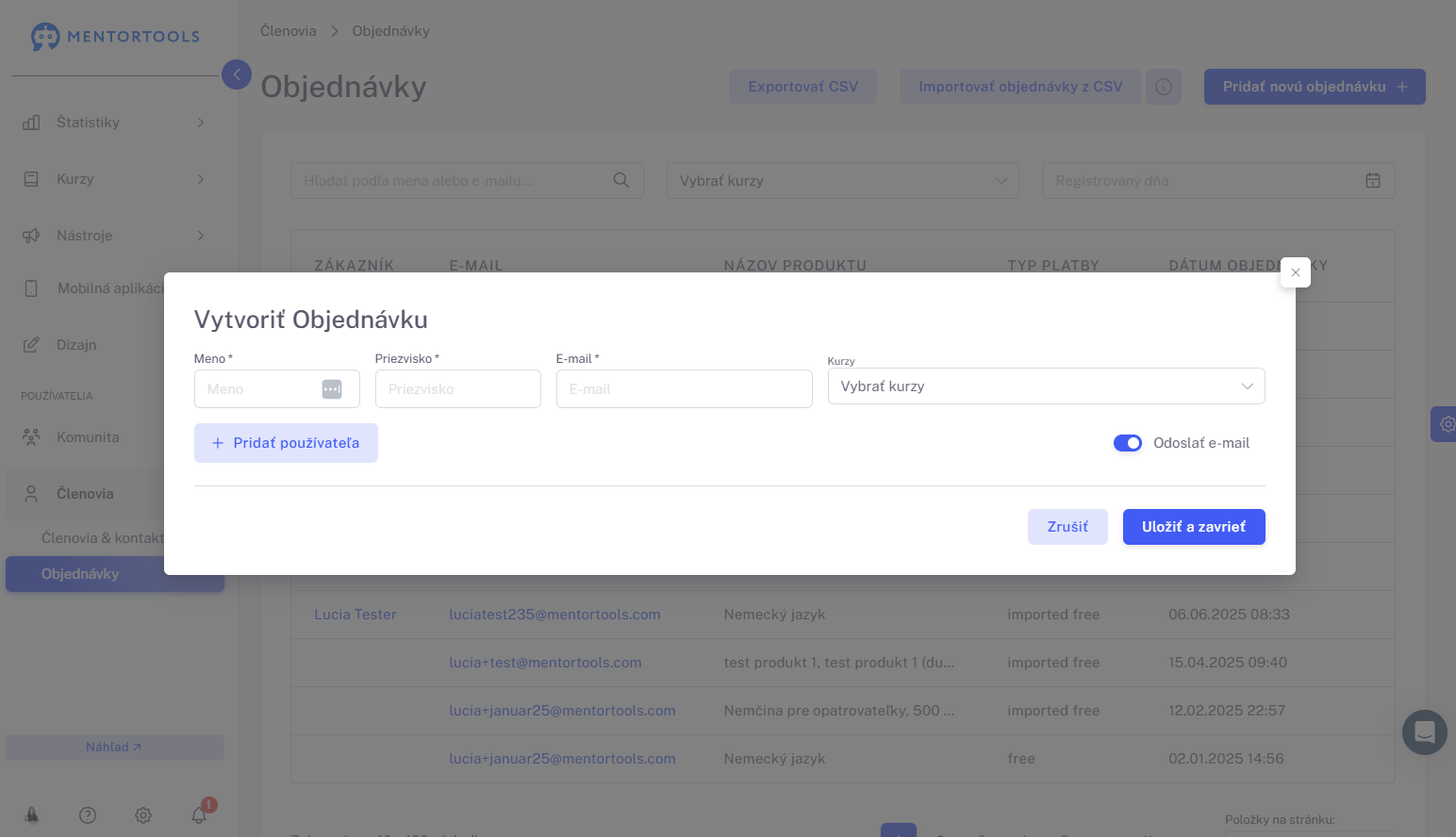Cancel the dialog with Zrušiť
This screenshot has width=1456, height=837.
tap(1067, 527)
